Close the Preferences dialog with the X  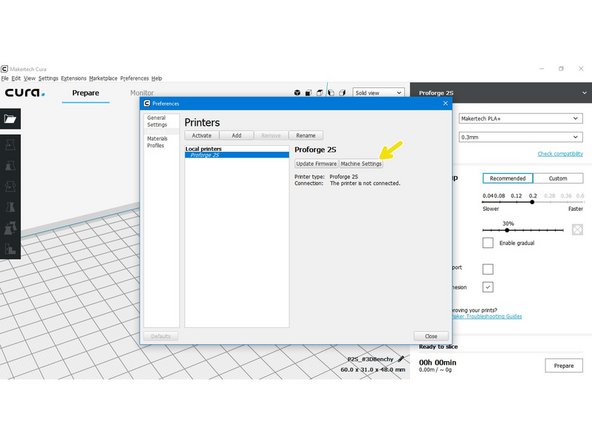[445, 103]
